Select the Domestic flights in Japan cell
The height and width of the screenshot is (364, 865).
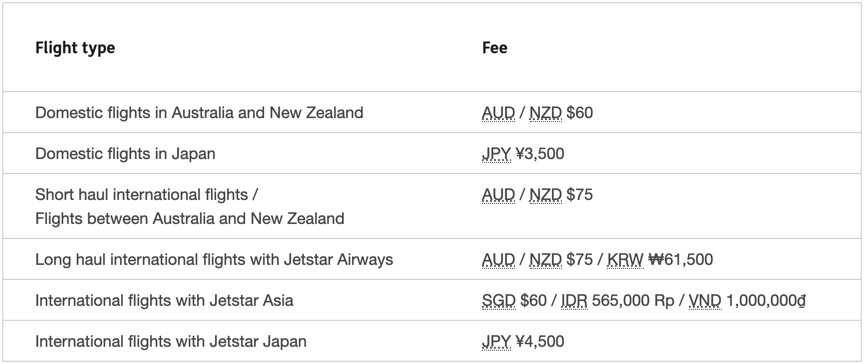[125, 153]
